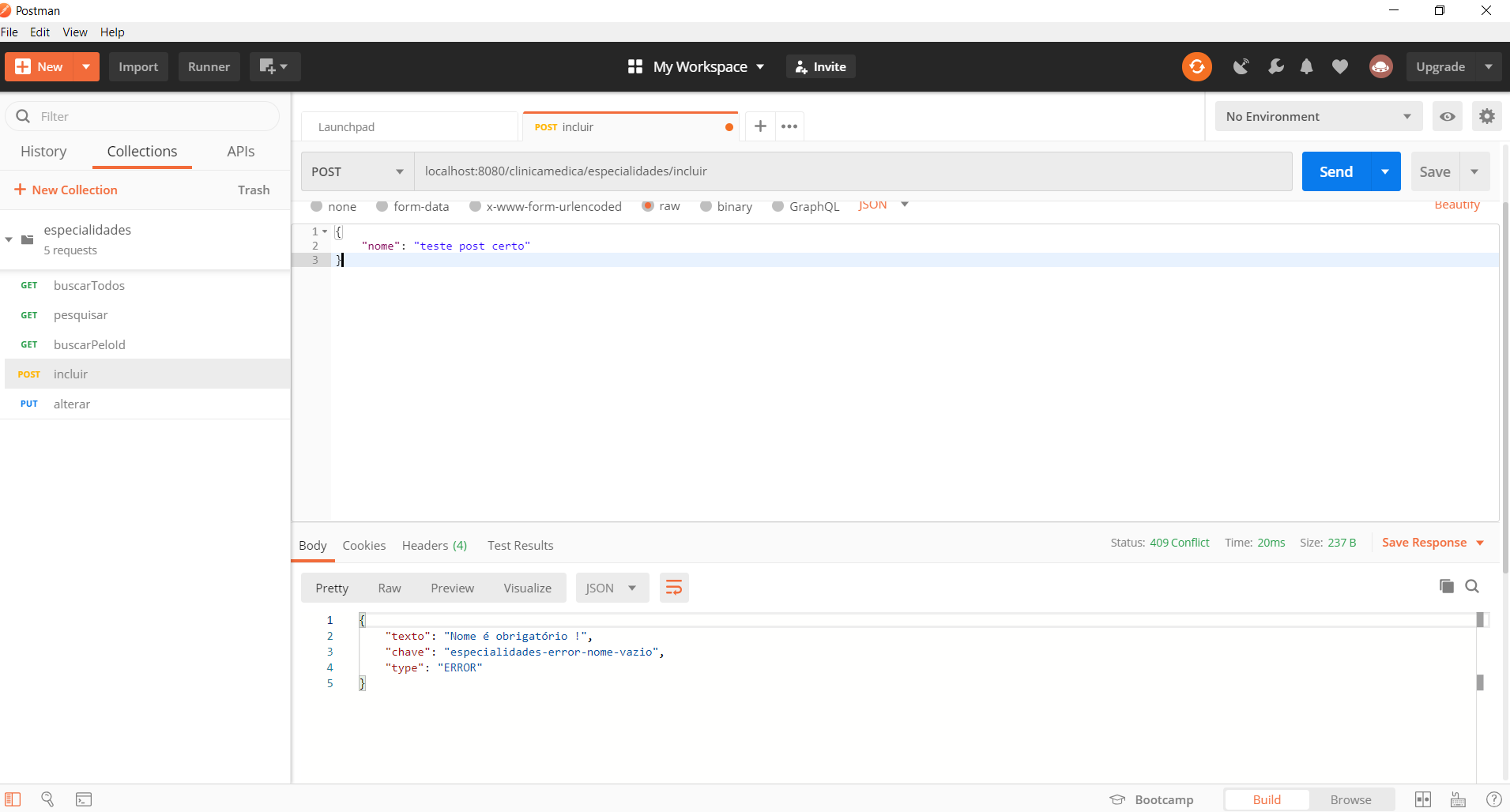Click the open new window icon
This screenshot has height=812, width=1510.
coord(274,66)
